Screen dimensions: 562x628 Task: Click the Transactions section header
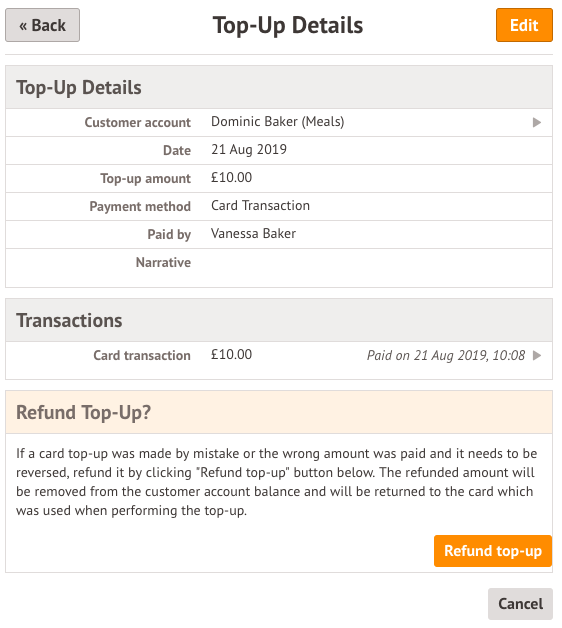pos(279,320)
